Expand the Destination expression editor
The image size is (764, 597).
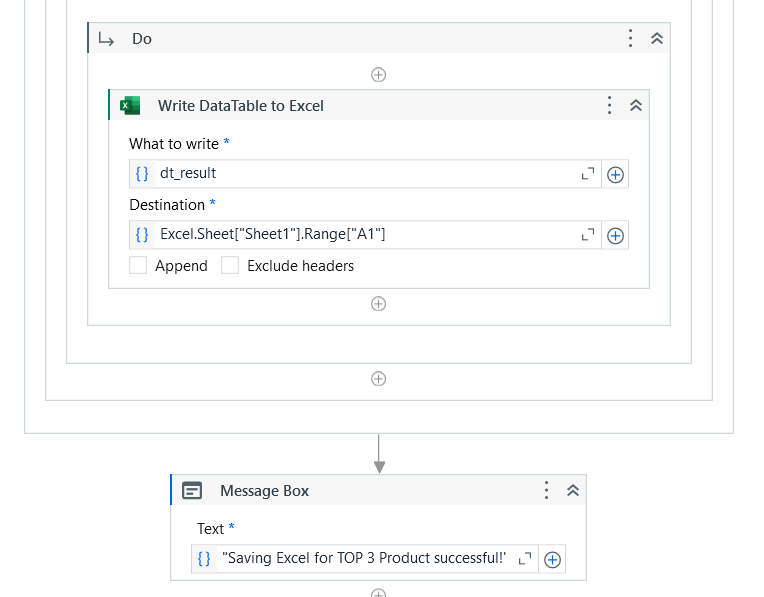[x=588, y=235]
